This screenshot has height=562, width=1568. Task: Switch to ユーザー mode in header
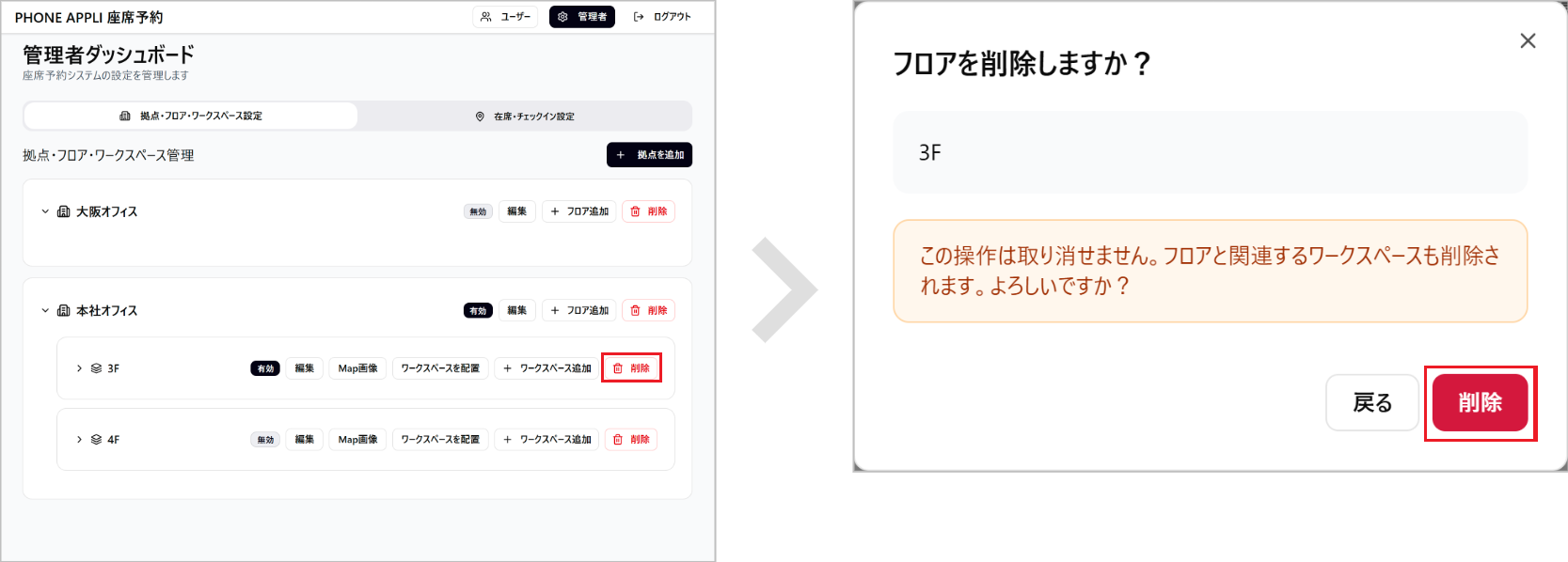[x=505, y=17]
